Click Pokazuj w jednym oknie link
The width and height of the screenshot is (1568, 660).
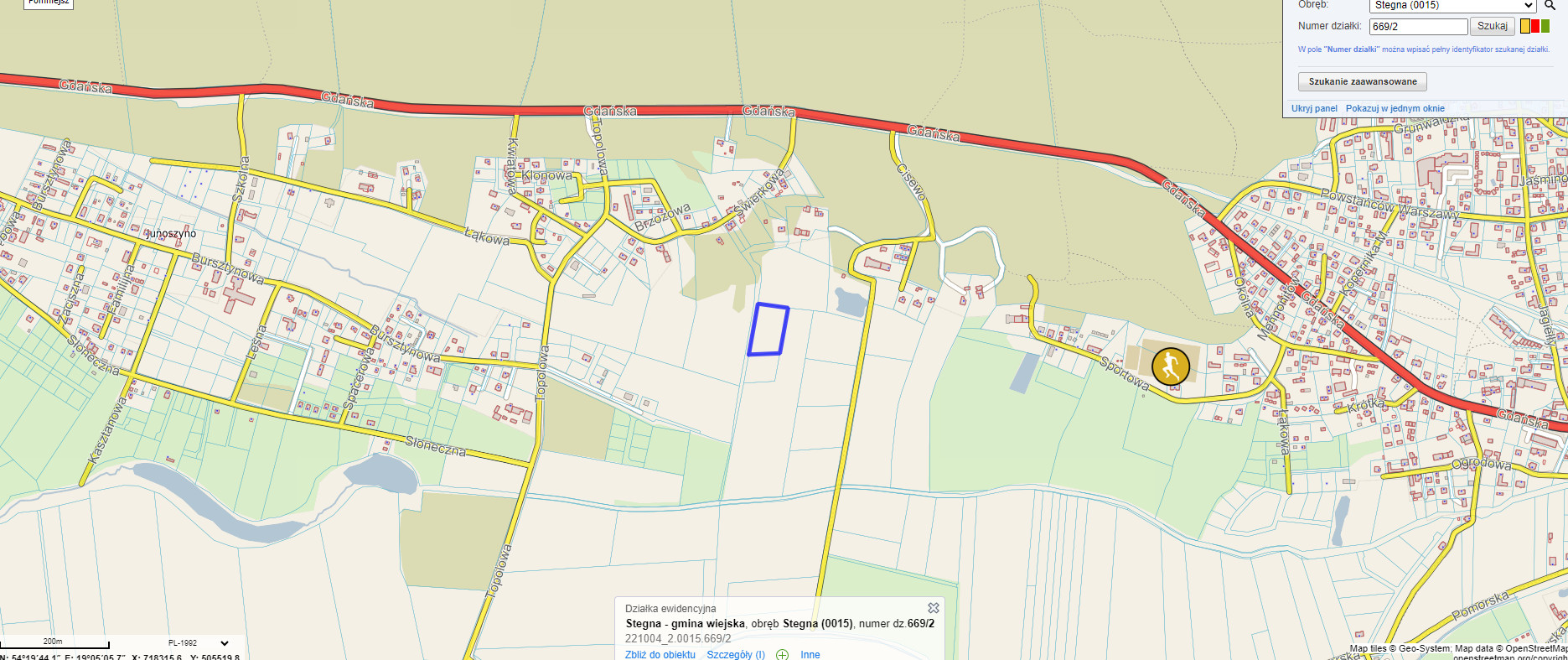pos(1395,108)
